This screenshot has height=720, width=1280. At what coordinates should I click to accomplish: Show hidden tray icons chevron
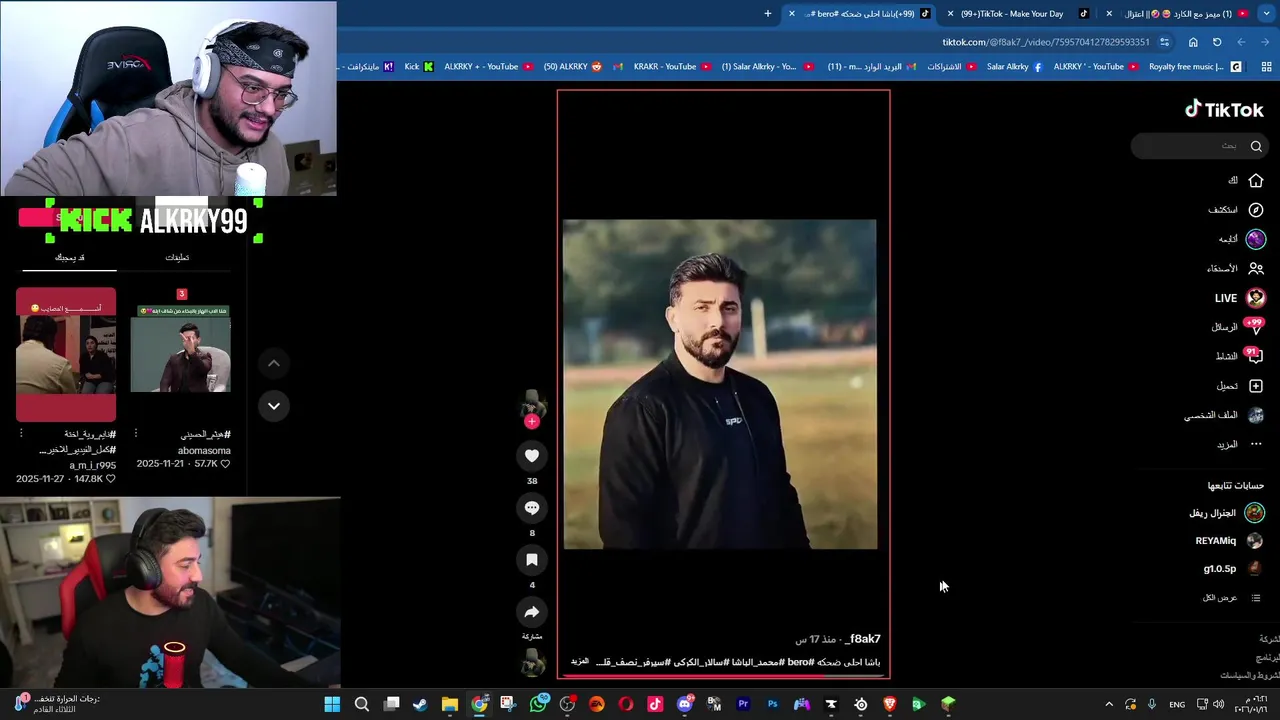point(1109,704)
